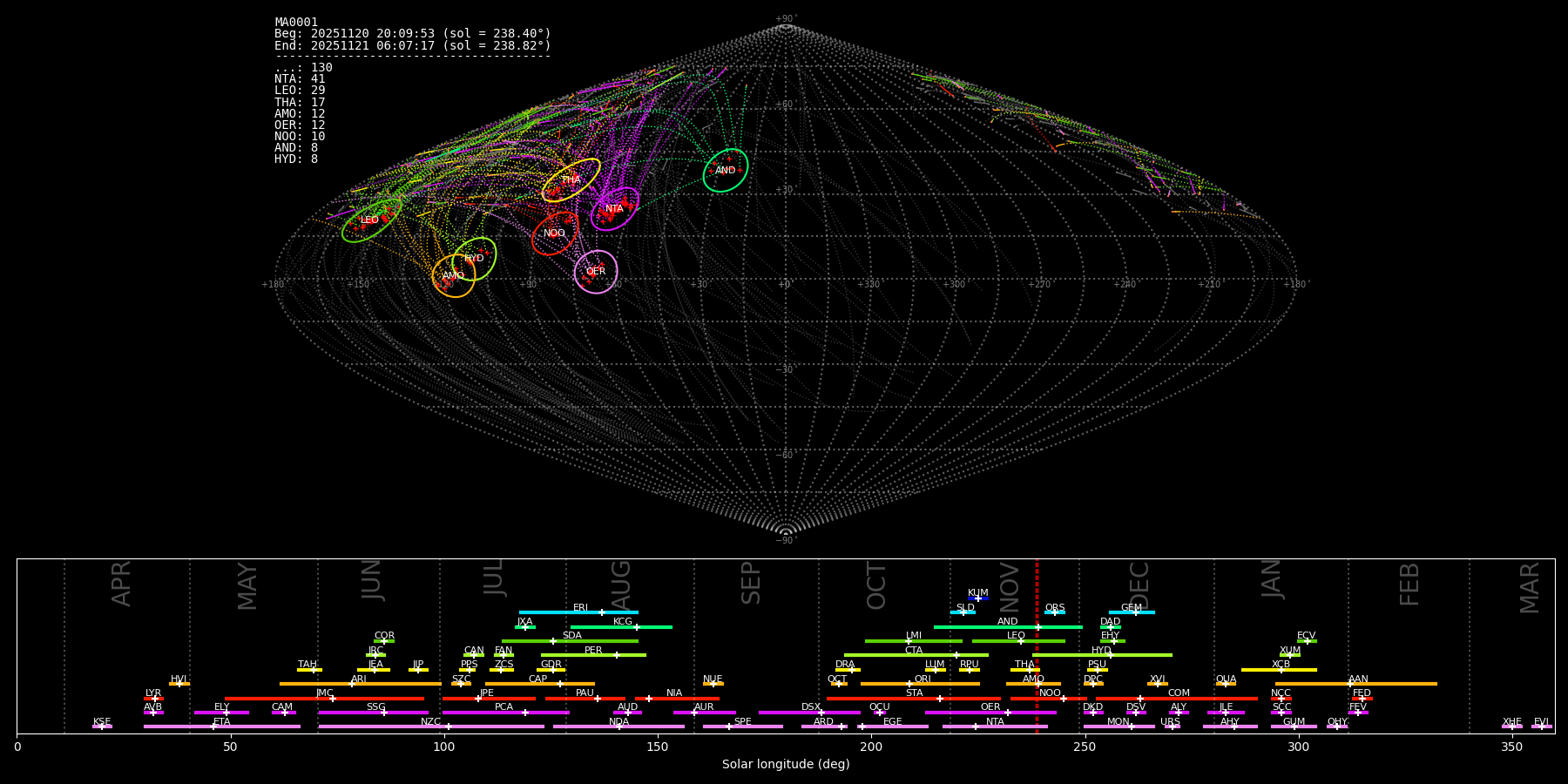Screen dimensions: 1568x784
Task: Click the GEM shower bar in timeline
Action: coord(1132,612)
